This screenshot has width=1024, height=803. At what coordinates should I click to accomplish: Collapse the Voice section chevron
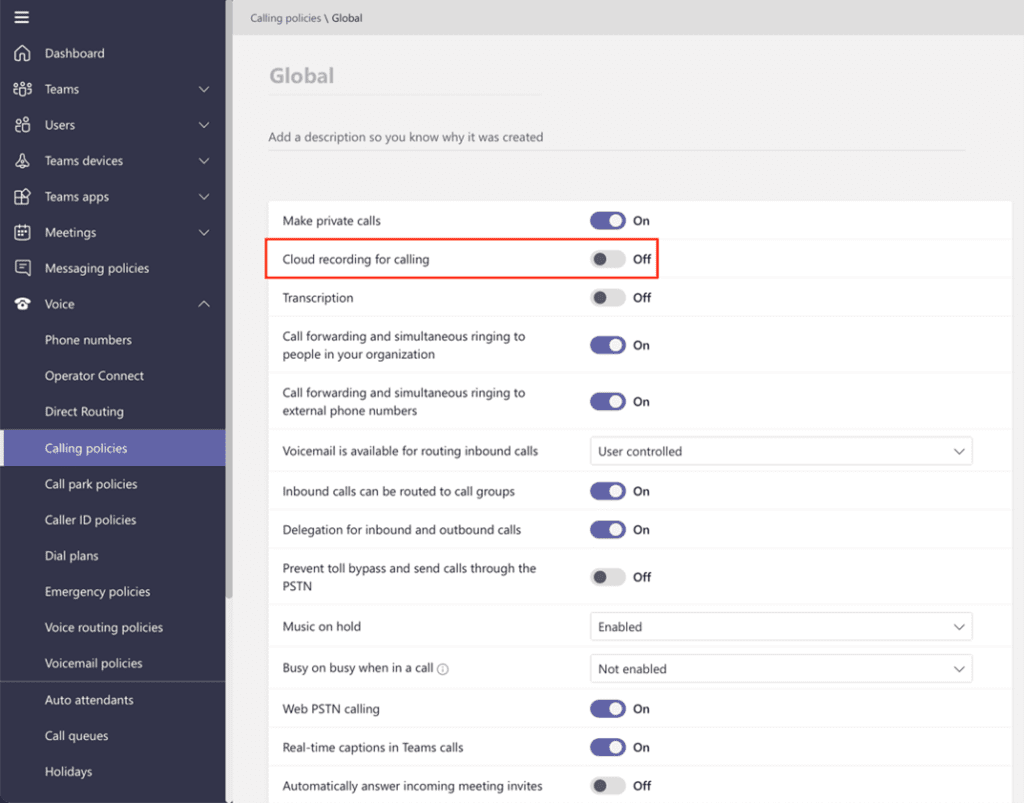tap(204, 304)
